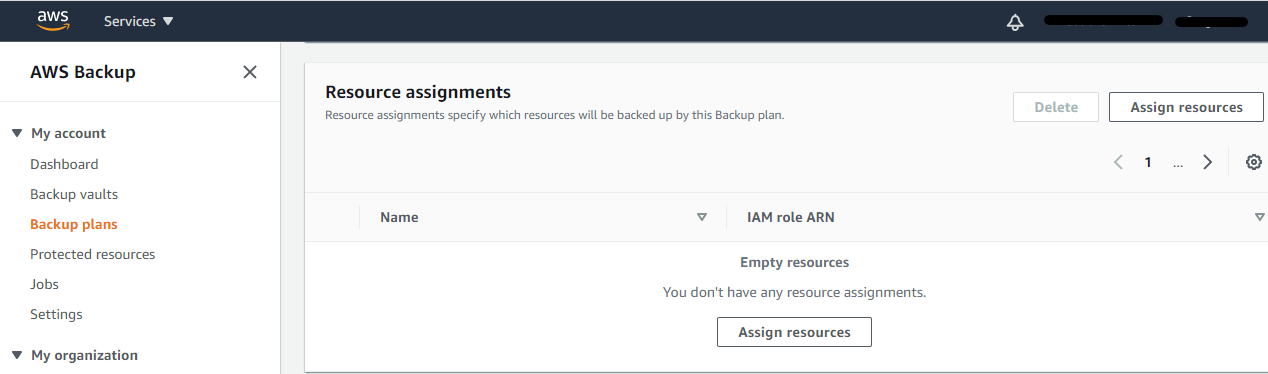Sort by Name column arrow
The image size is (1268, 374).
pyautogui.click(x=702, y=217)
